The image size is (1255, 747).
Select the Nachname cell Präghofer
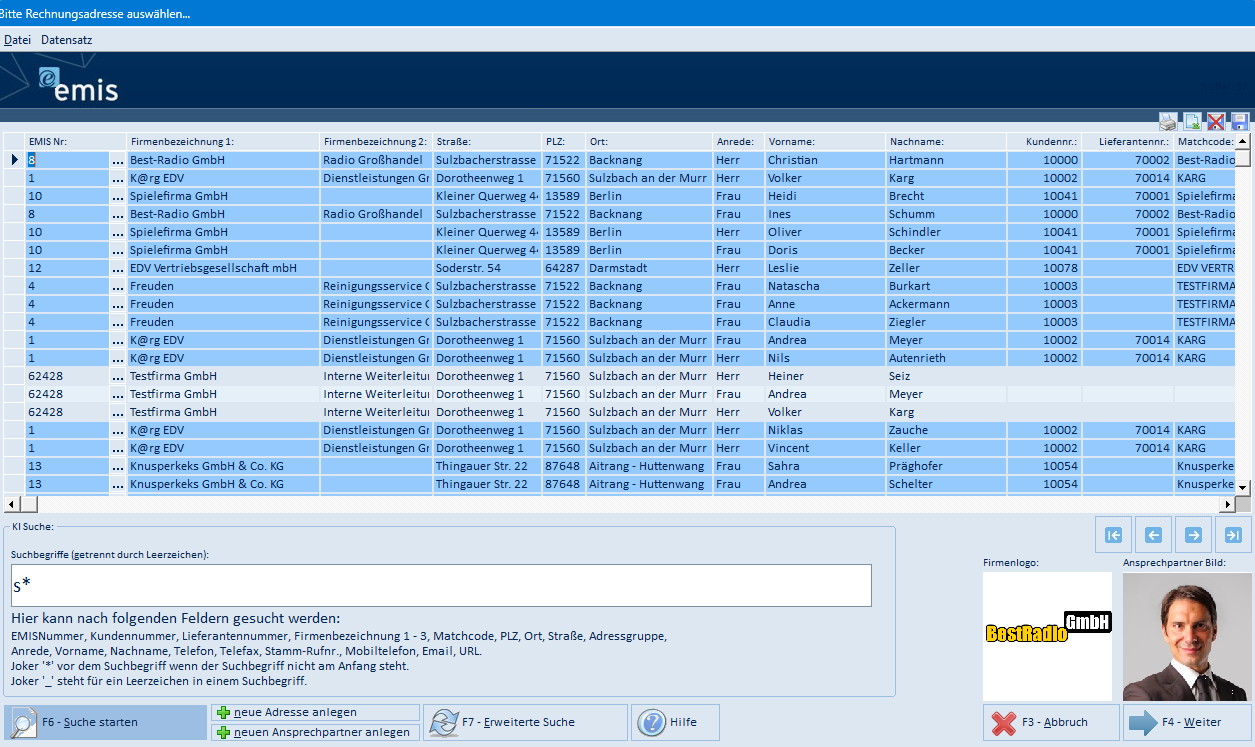click(946, 466)
